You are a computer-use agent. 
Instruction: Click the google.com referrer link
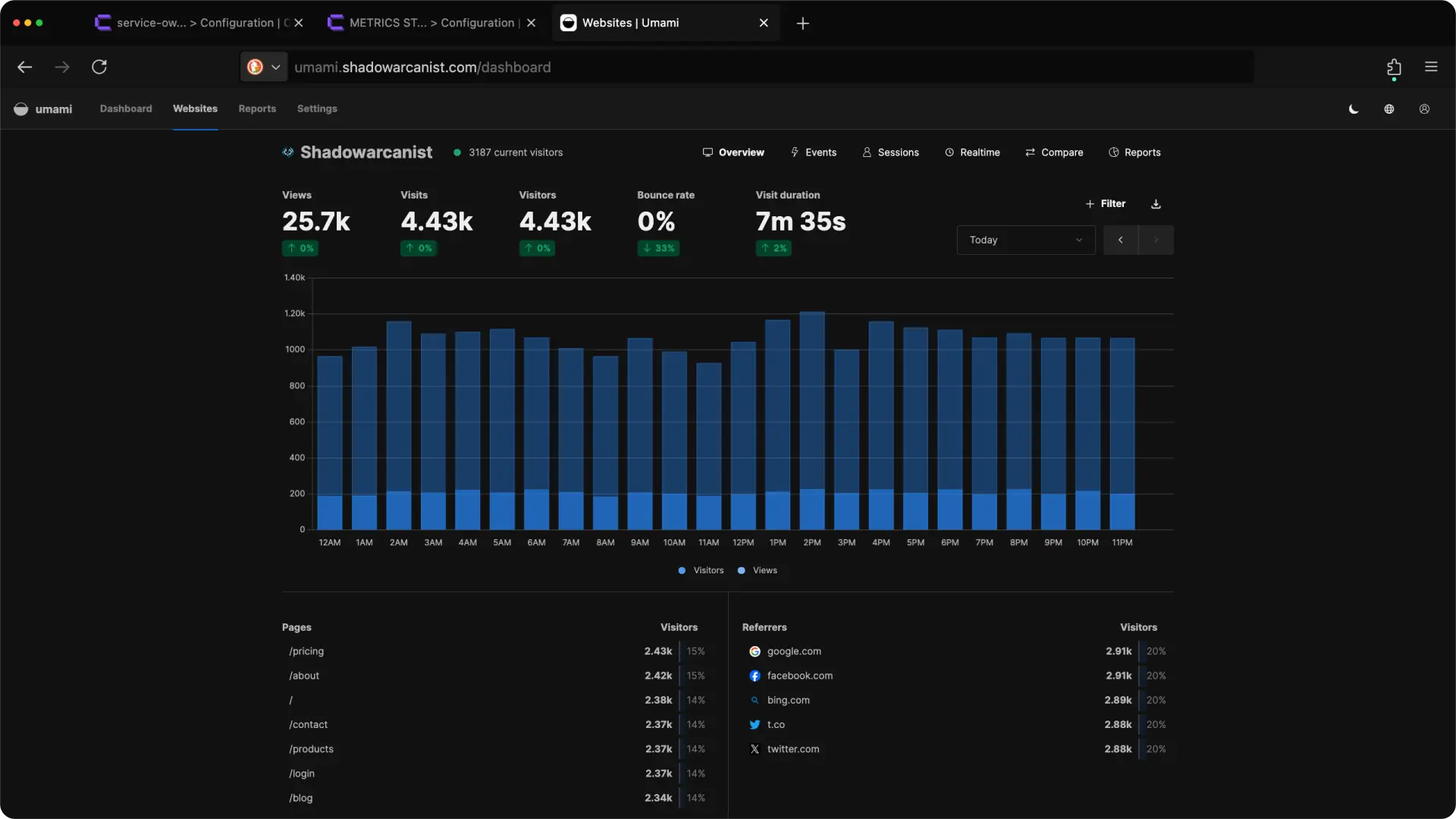(x=794, y=651)
